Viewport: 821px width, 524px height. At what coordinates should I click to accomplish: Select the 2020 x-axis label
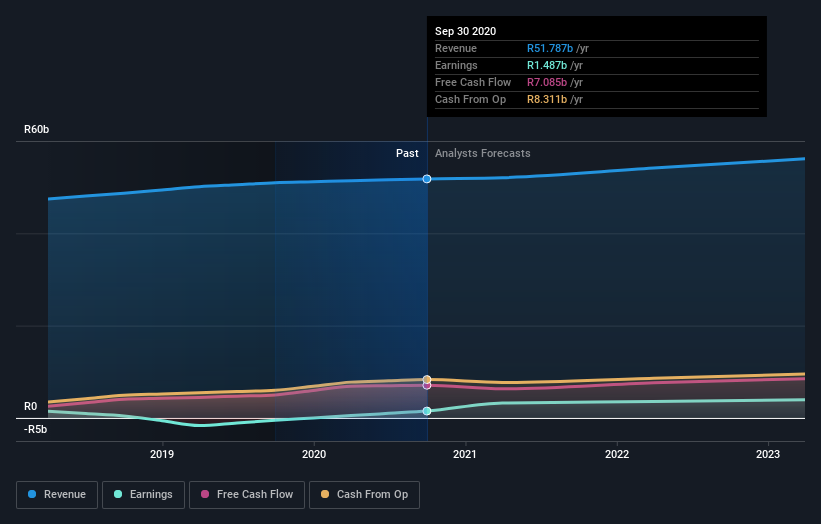click(x=314, y=454)
